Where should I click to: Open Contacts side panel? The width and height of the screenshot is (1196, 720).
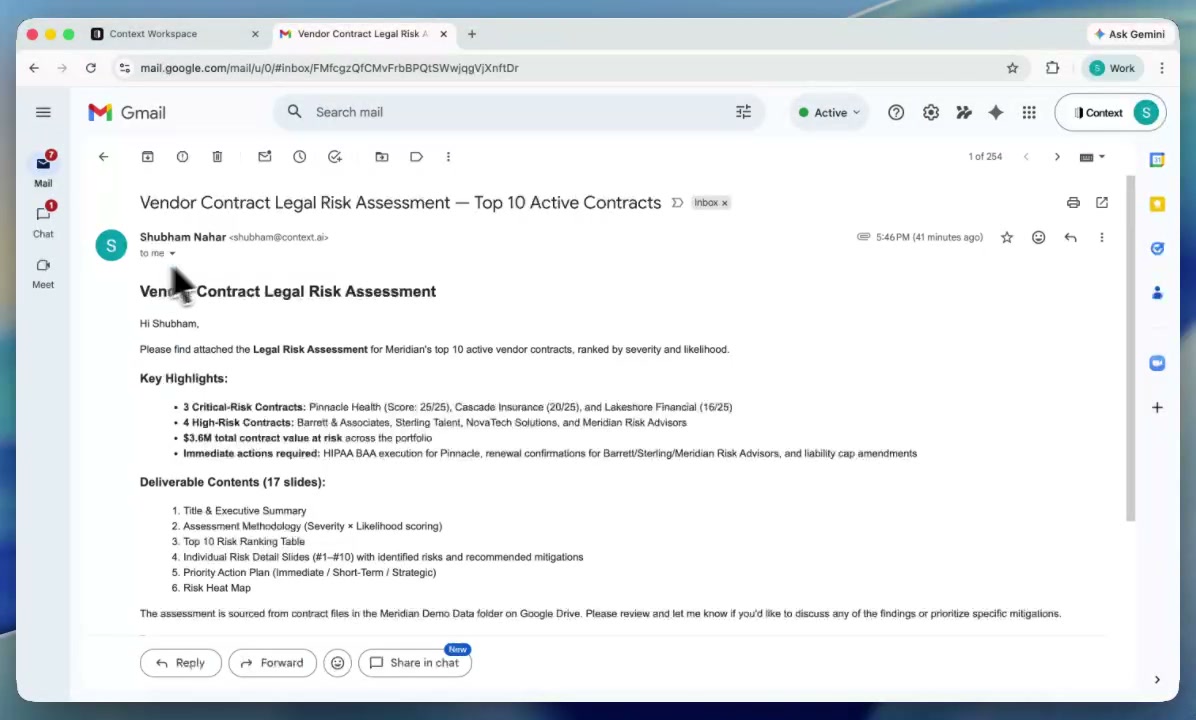(1157, 293)
